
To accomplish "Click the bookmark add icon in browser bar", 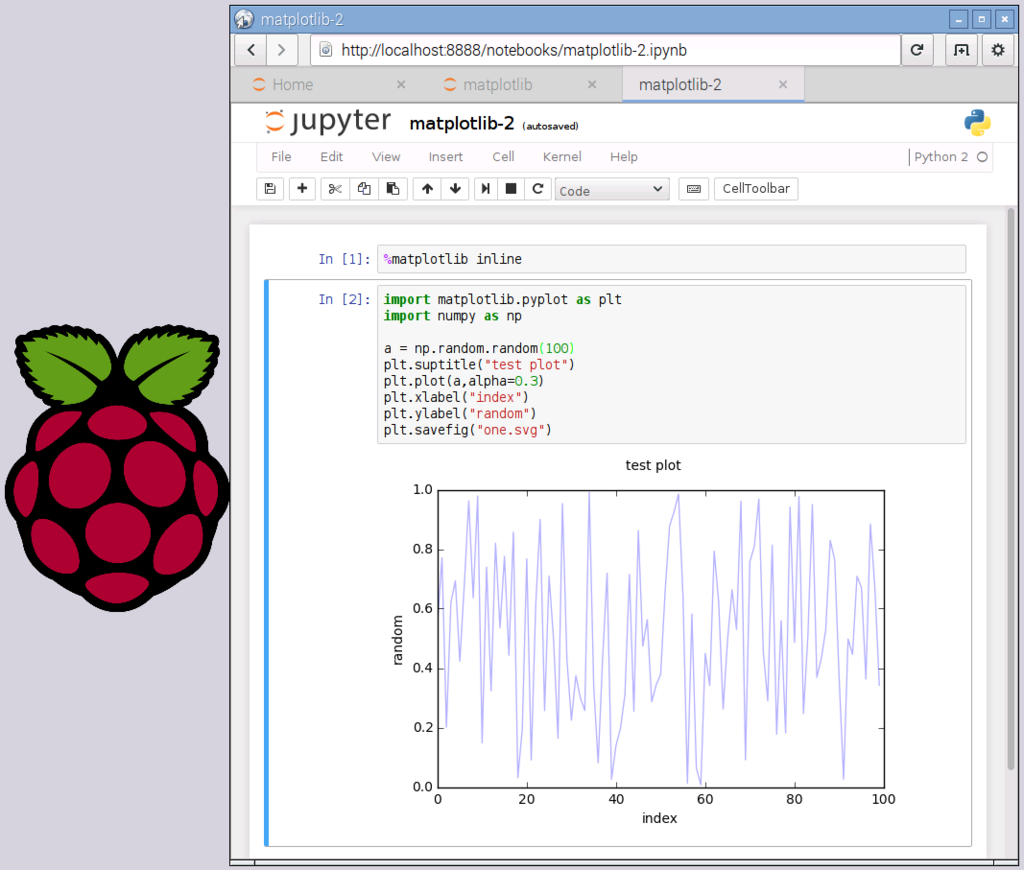I will (x=961, y=50).
